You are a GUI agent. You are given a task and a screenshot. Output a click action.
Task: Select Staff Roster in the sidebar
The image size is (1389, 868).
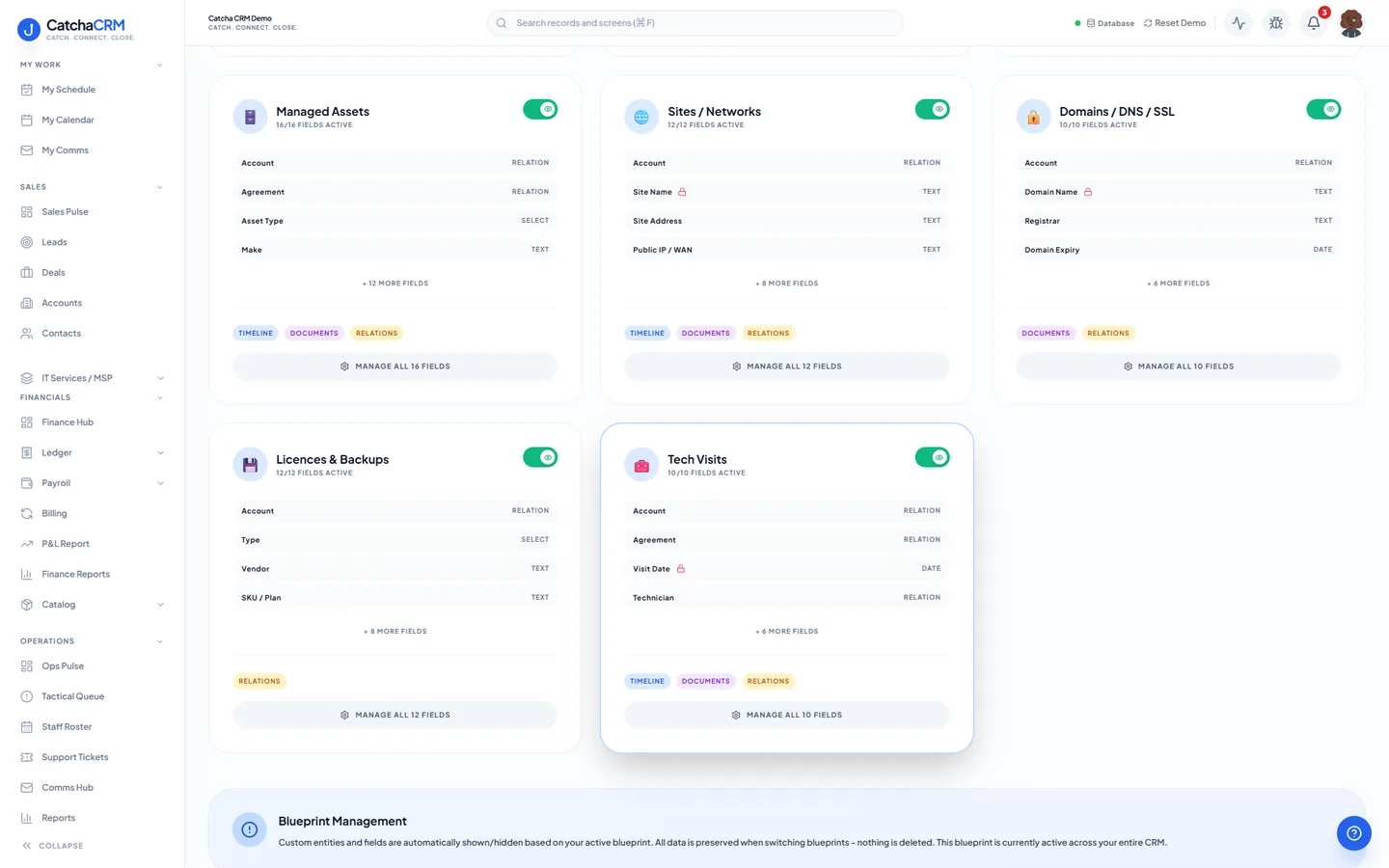pos(93,727)
